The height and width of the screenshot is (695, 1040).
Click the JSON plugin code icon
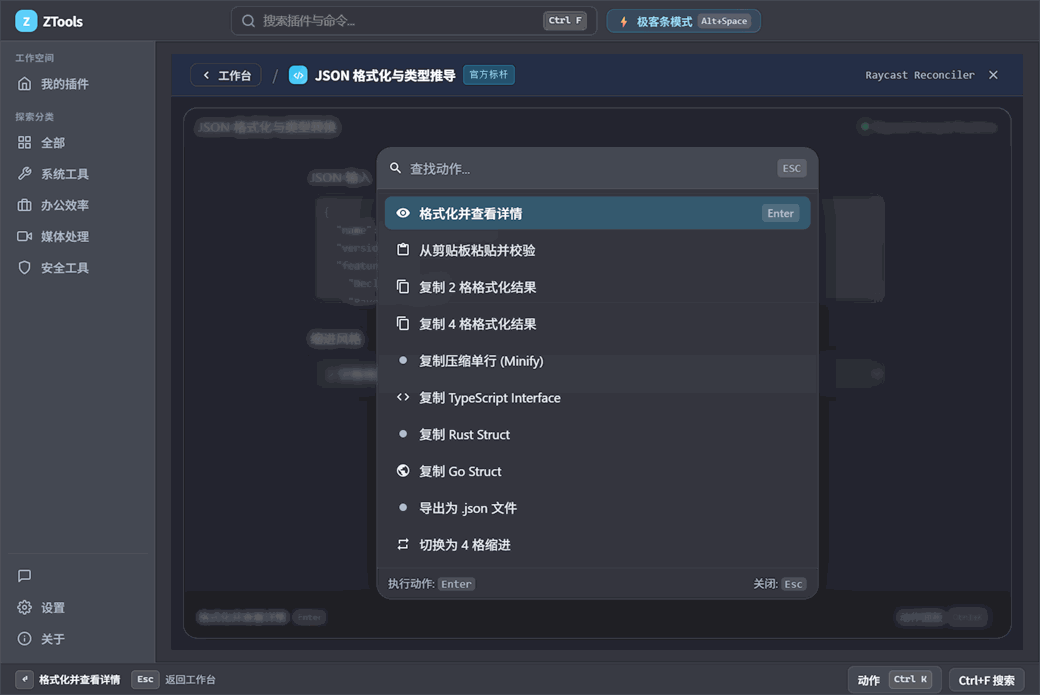click(298, 75)
